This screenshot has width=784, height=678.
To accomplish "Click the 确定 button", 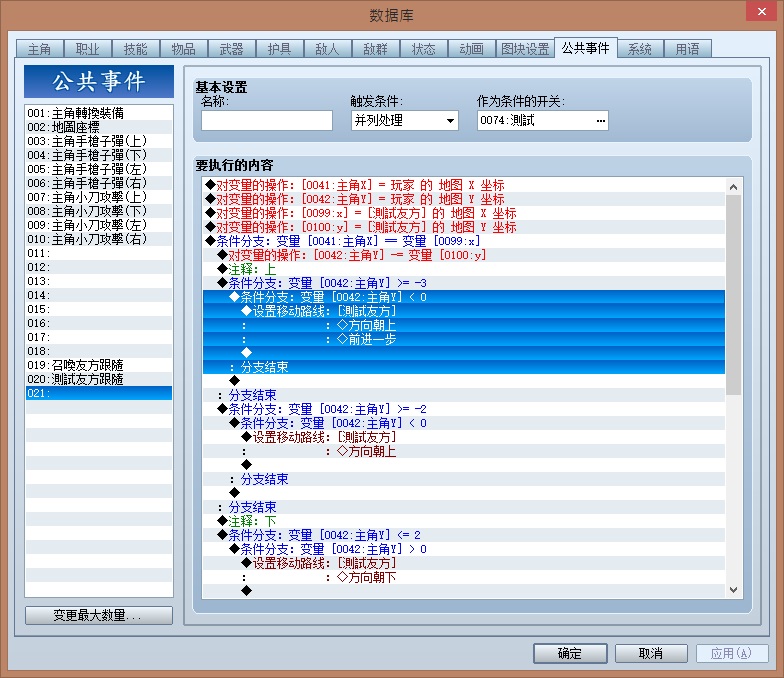I will [x=570, y=653].
